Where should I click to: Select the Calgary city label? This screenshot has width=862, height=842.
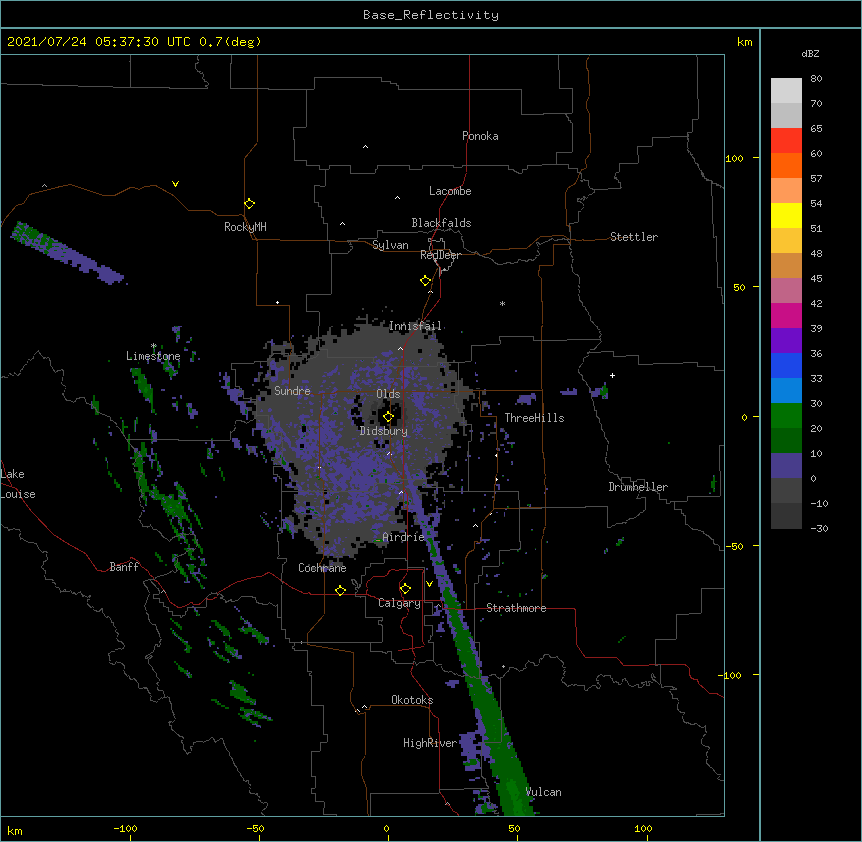point(399,603)
